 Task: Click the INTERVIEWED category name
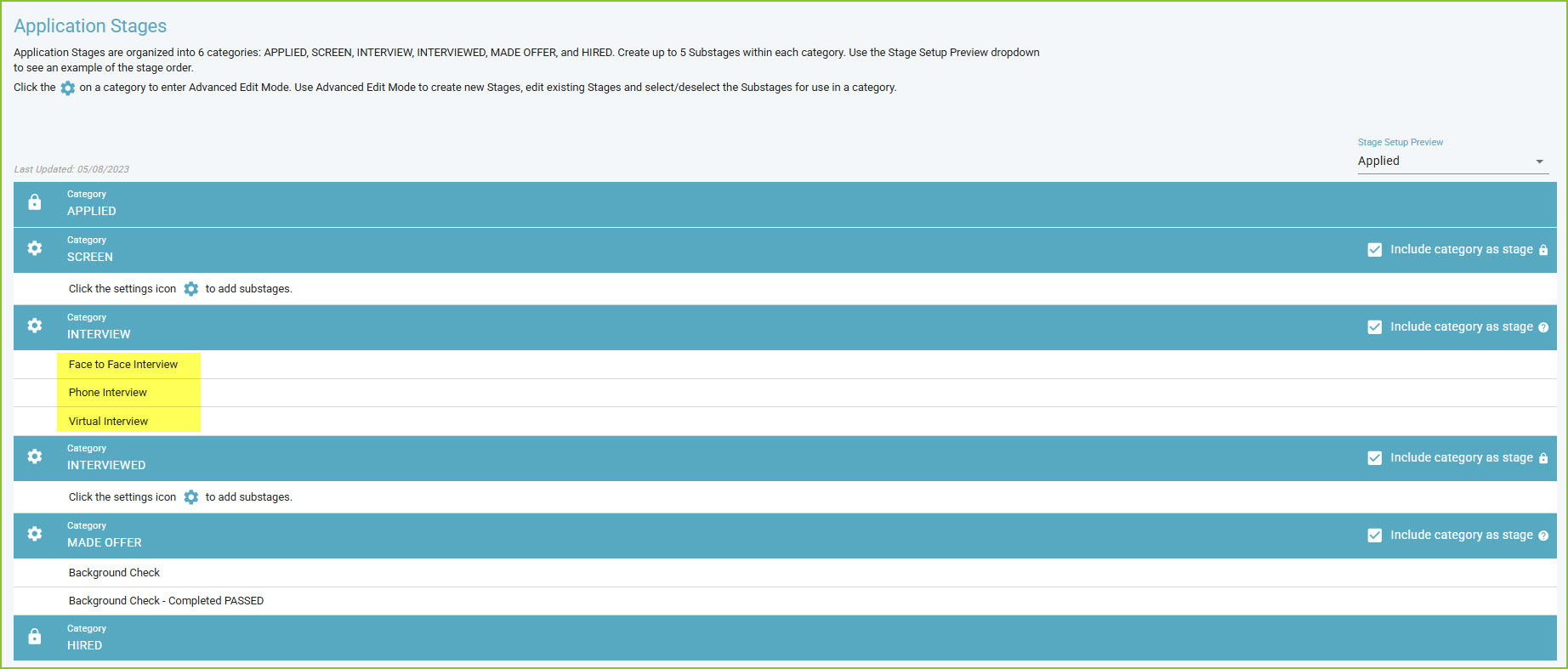coord(106,465)
